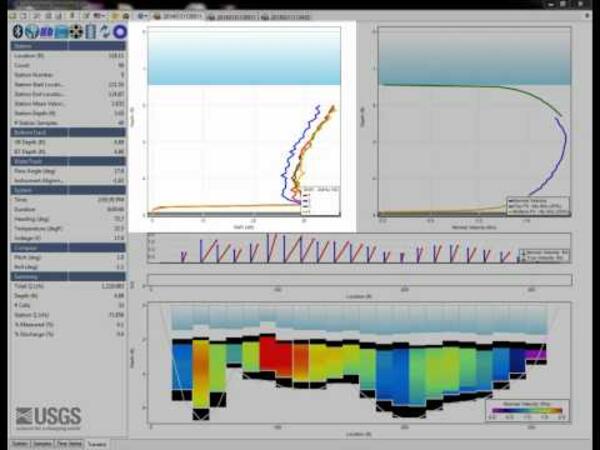Select the Time Series bottom tab
Viewport: 600px width, 450px height.
[x=69, y=442]
